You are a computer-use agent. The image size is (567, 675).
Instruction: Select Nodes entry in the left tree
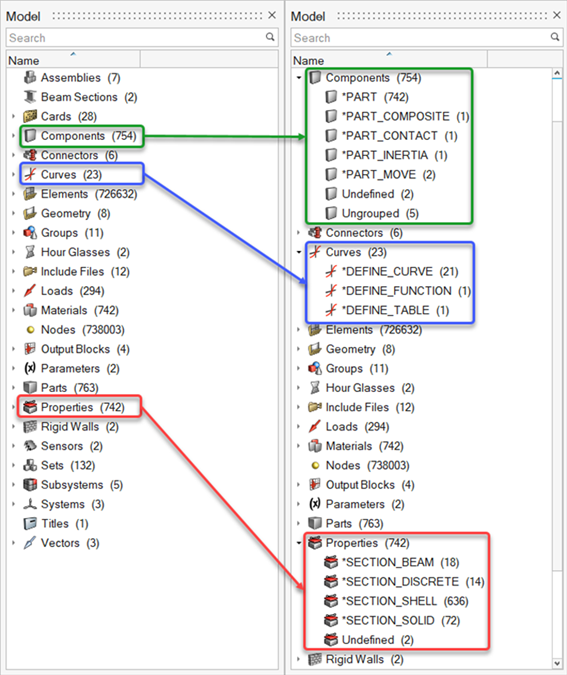point(75,330)
